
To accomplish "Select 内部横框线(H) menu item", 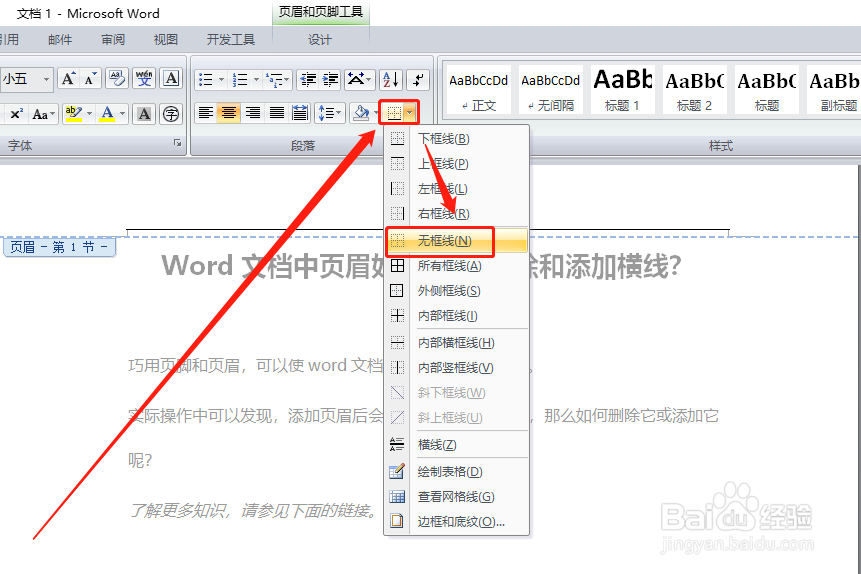I will point(456,343).
